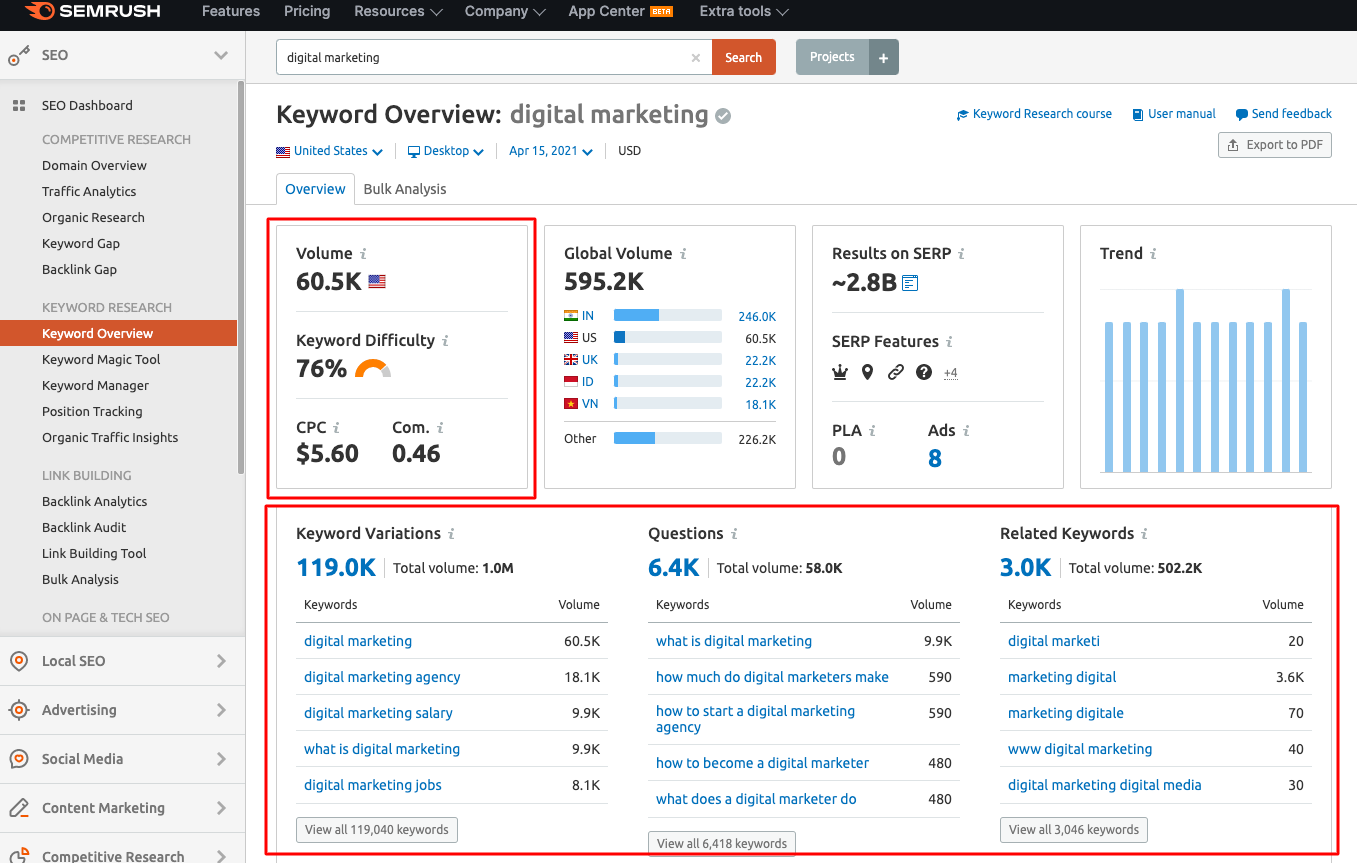Open the Apr 15, 2021 date dropdown
1357x863 pixels.
point(551,151)
